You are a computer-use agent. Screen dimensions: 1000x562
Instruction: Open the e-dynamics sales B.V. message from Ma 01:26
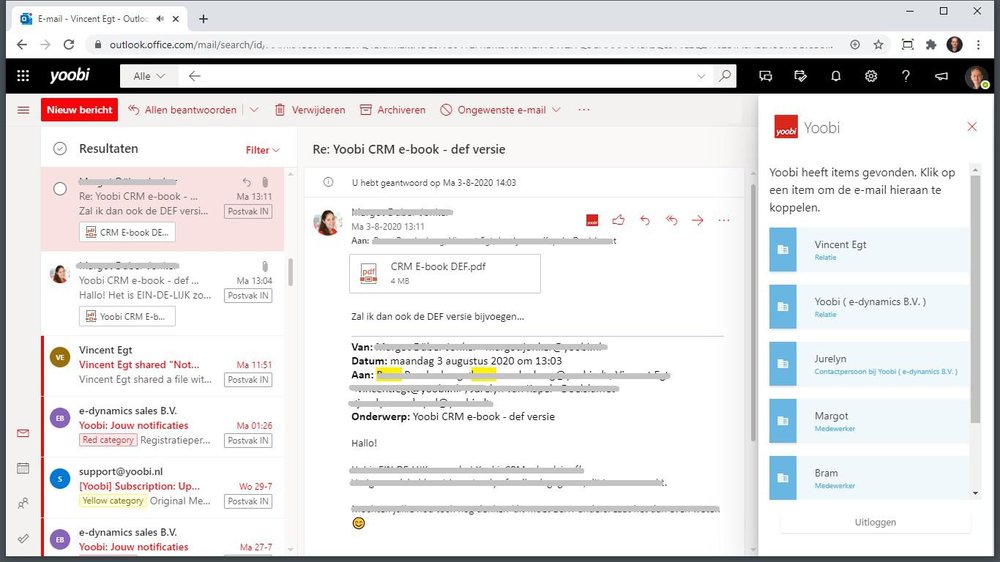[x=163, y=425]
